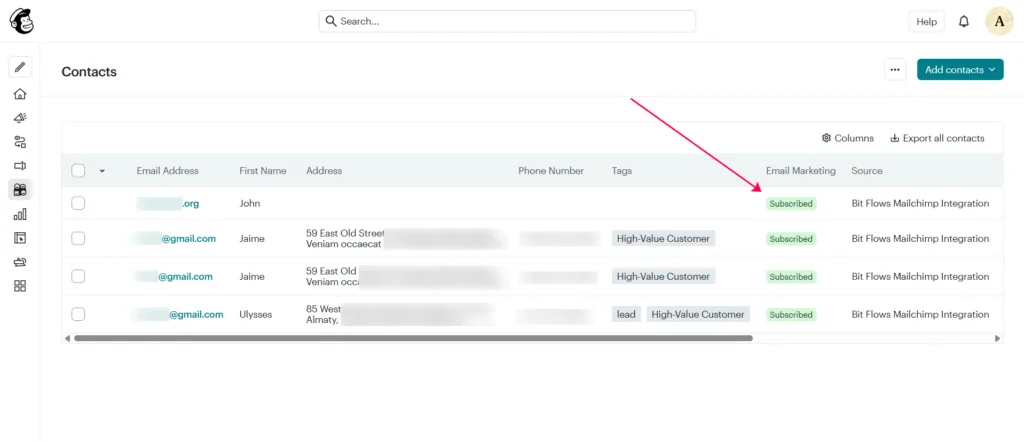The image size is (1024, 441).
Task: Click the Contacts page heading
Action: [x=89, y=72]
